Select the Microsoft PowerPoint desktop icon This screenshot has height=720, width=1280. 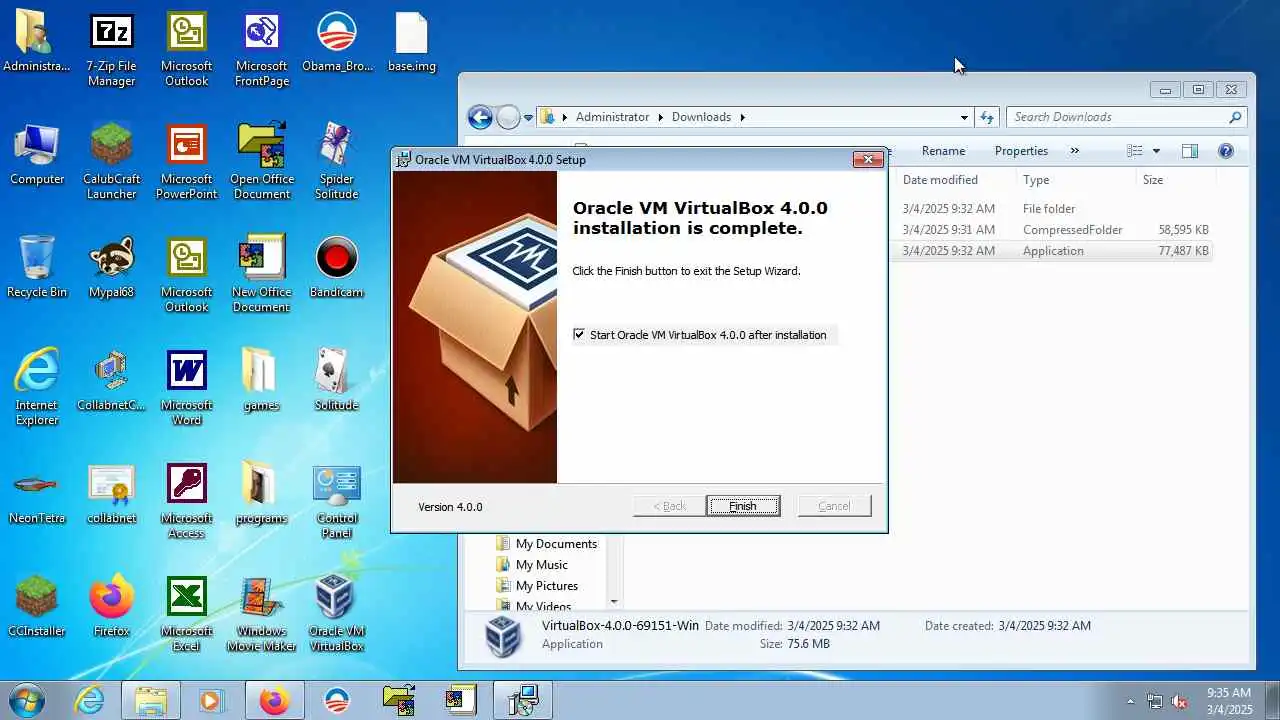tap(186, 163)
